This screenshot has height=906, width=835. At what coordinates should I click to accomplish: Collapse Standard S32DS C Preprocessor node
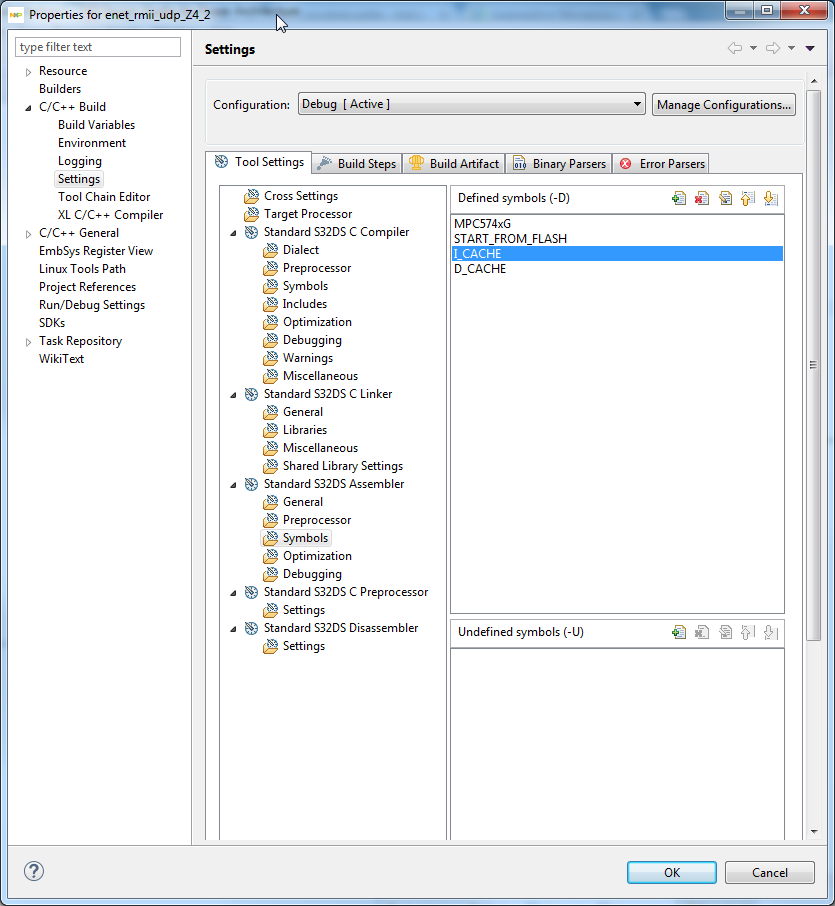tap(233, 593)
